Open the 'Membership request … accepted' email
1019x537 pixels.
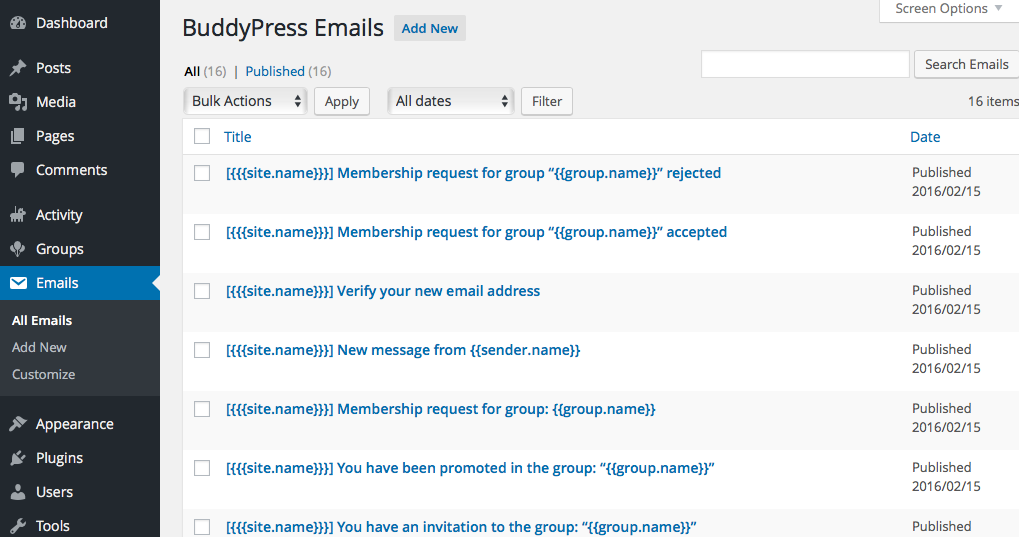pos(476,232)
